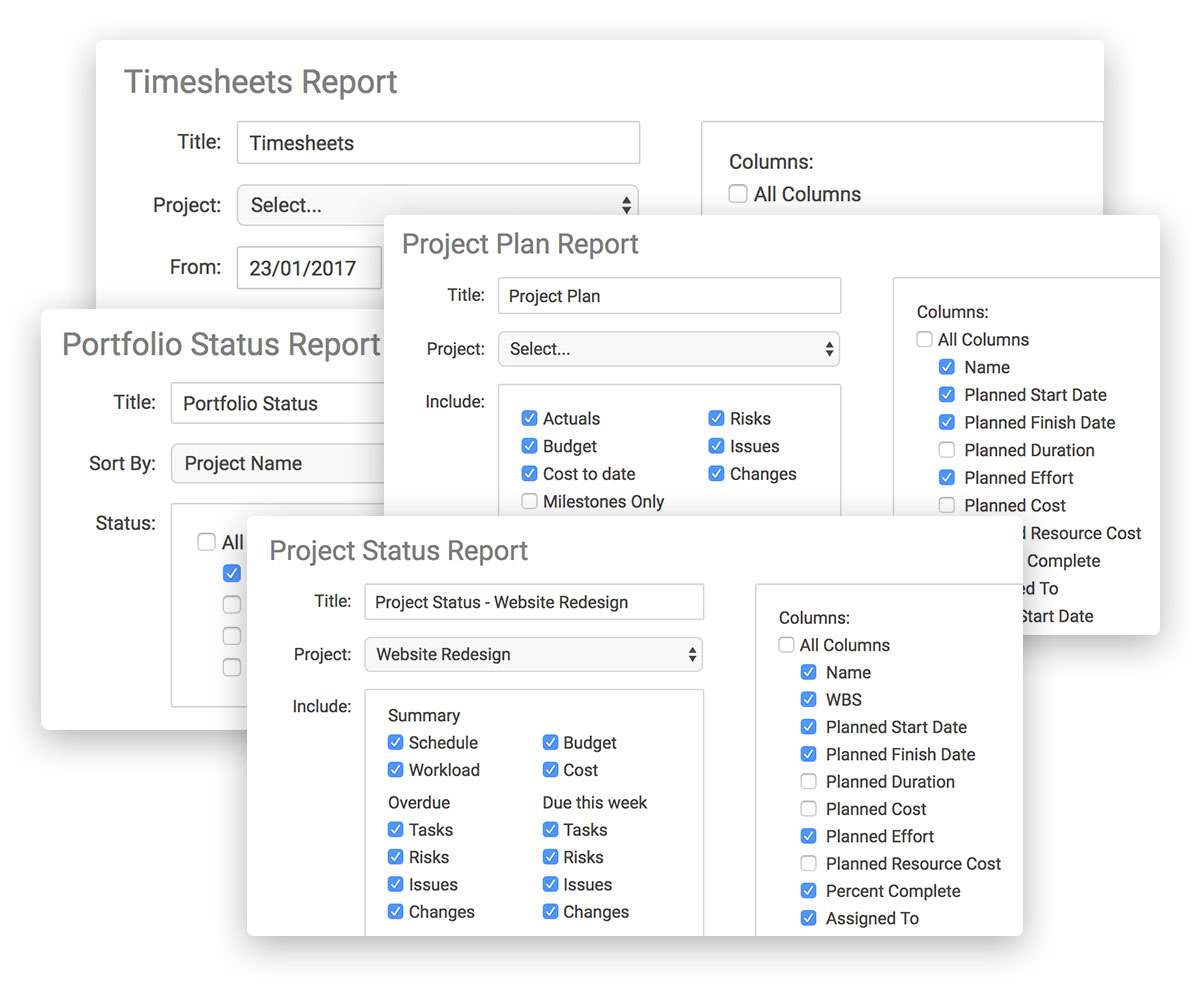Uncheck Issues in Project Plan Include
1200x1000 pixels.
[x=716, y=446]
